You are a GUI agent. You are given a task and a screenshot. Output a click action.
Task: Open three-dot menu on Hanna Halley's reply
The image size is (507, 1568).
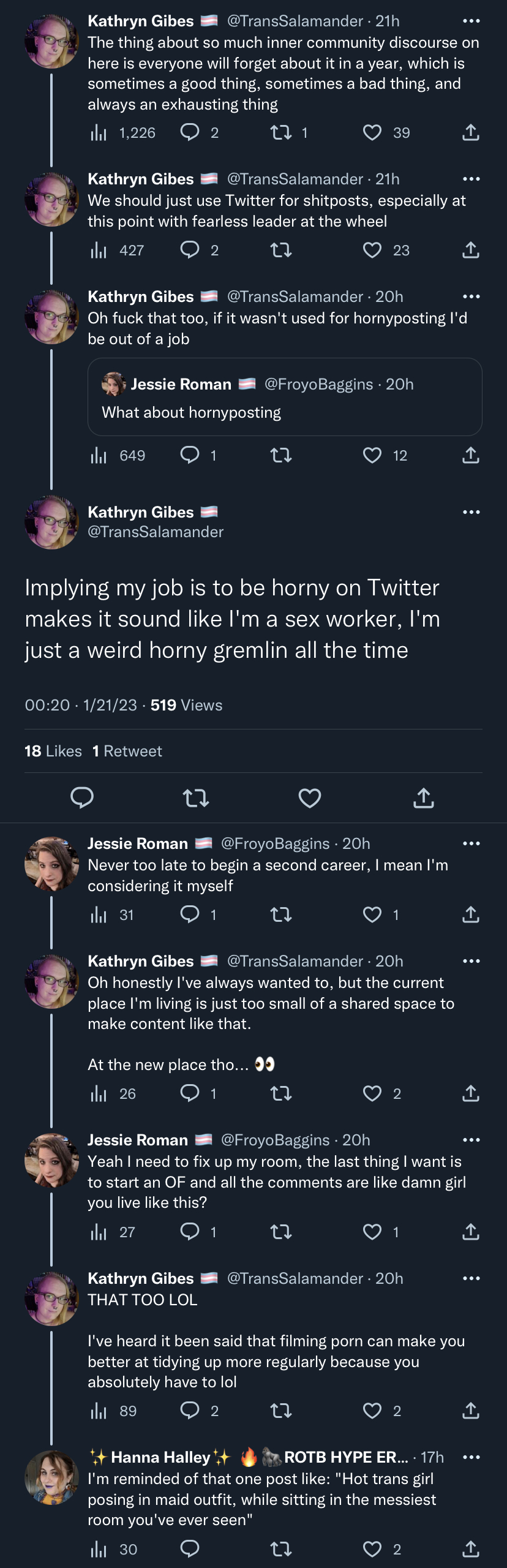471,1457
